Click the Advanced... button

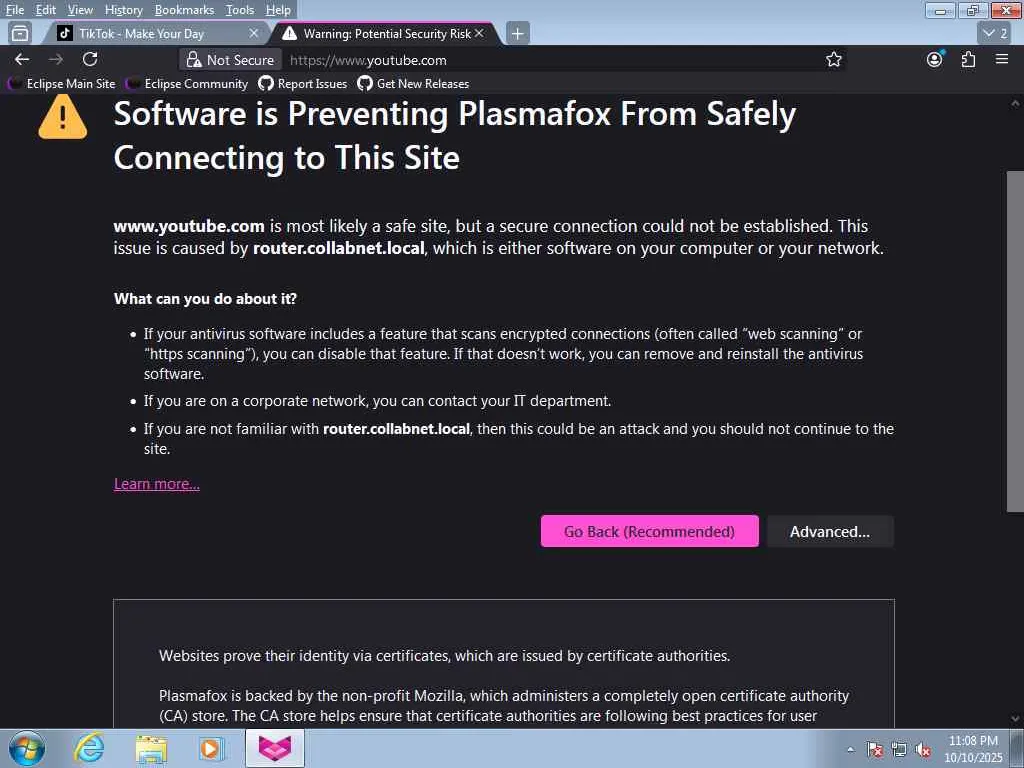(830, 532)
